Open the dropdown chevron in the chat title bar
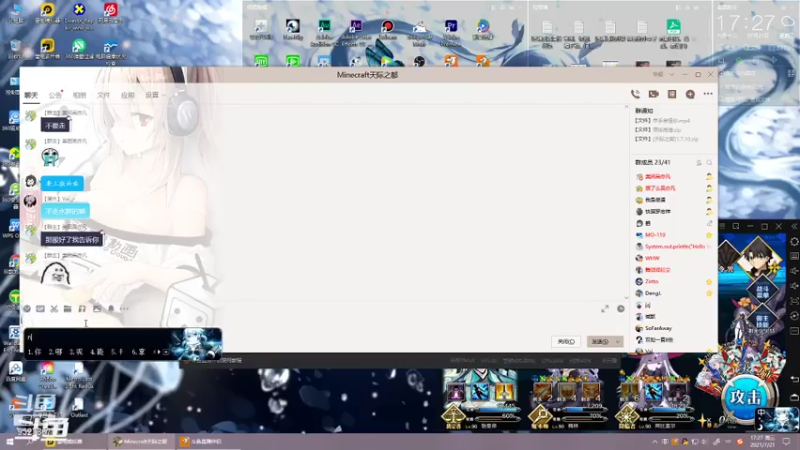 click(x=671, y=74)
